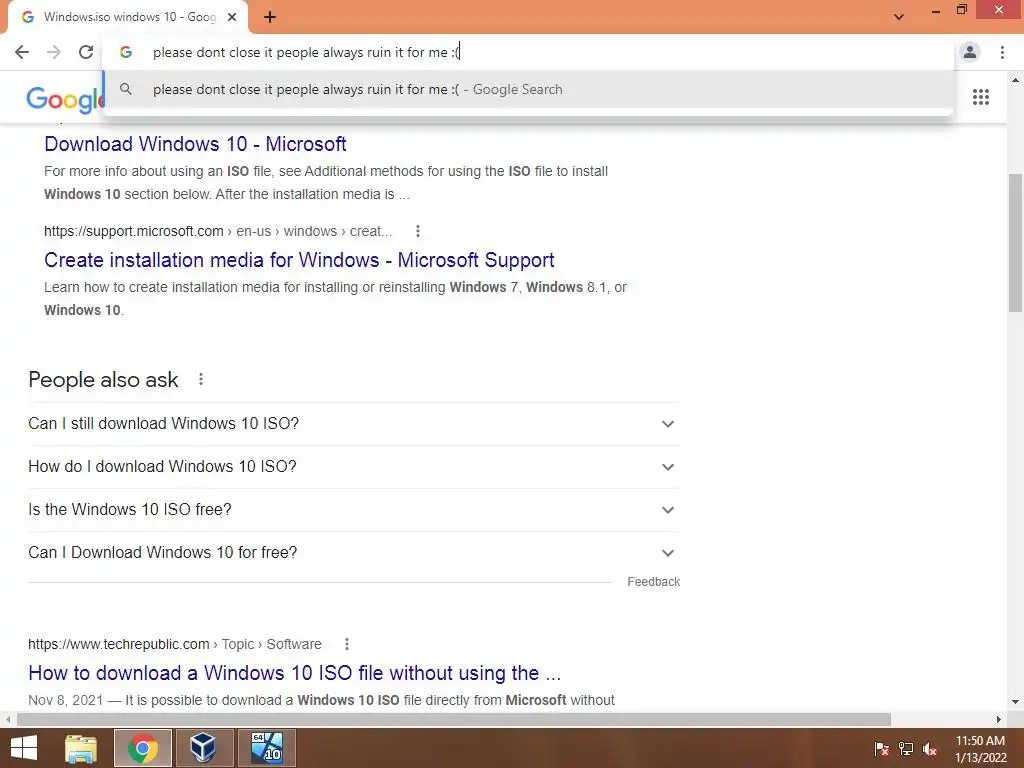Click the scroll up arrow
The image size is (1024, 768).
(x=1015, y=80)
